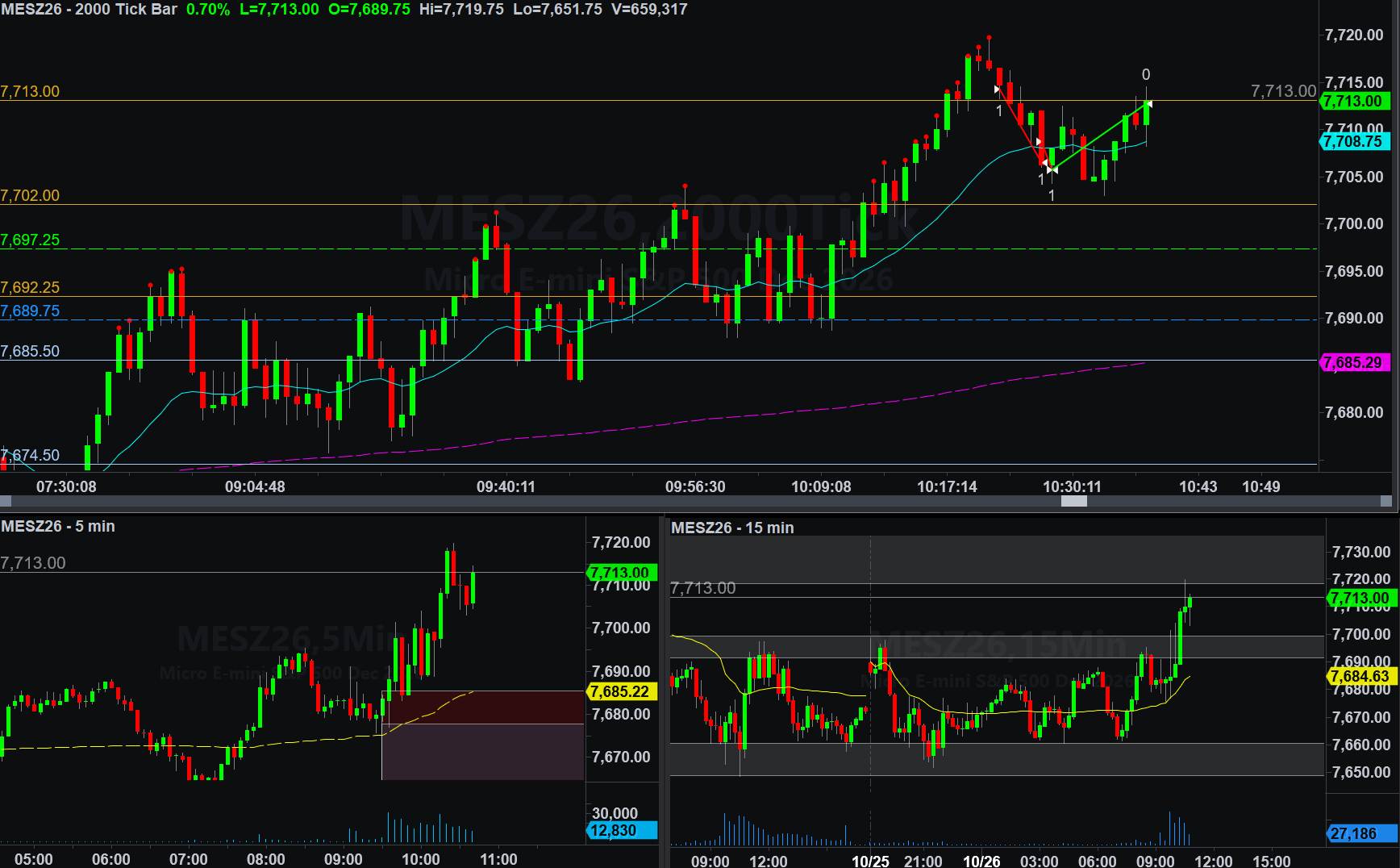Select the 7,692.25 horizontal line label
The width and height of the screenshot is (1400, 868).
tap(30, 287)
